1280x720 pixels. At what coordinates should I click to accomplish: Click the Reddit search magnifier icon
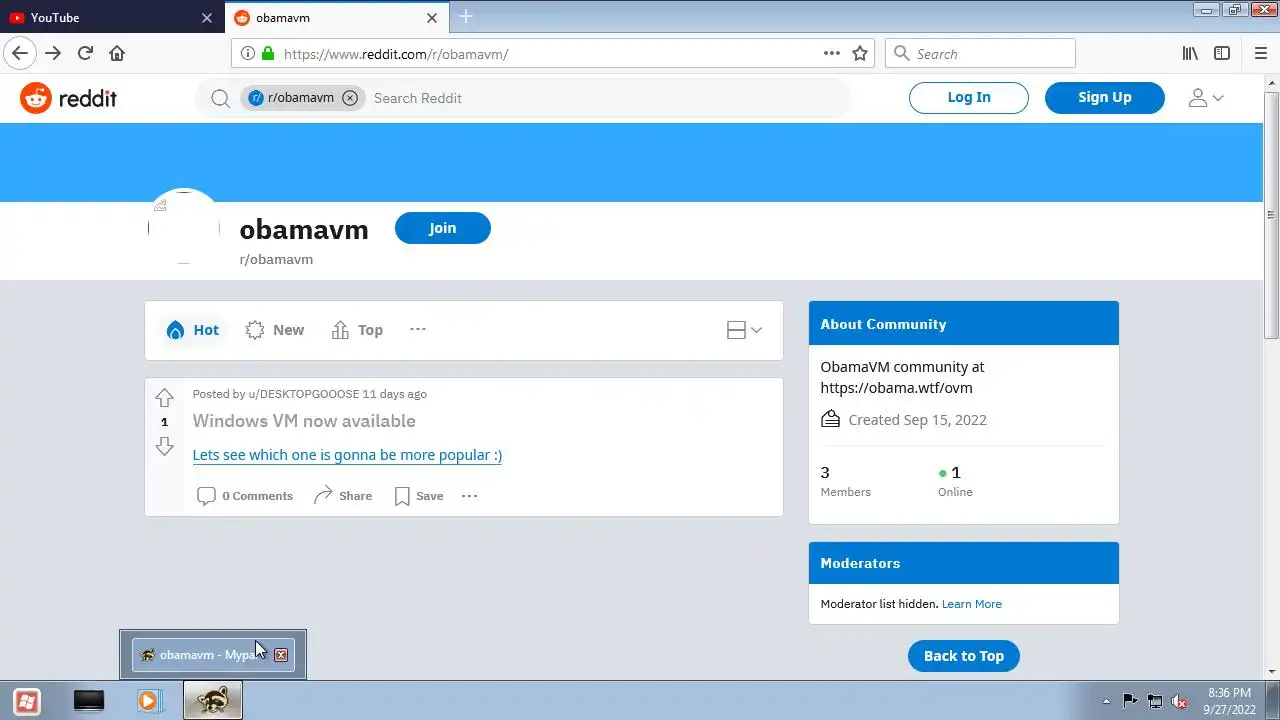coord(220,98)
